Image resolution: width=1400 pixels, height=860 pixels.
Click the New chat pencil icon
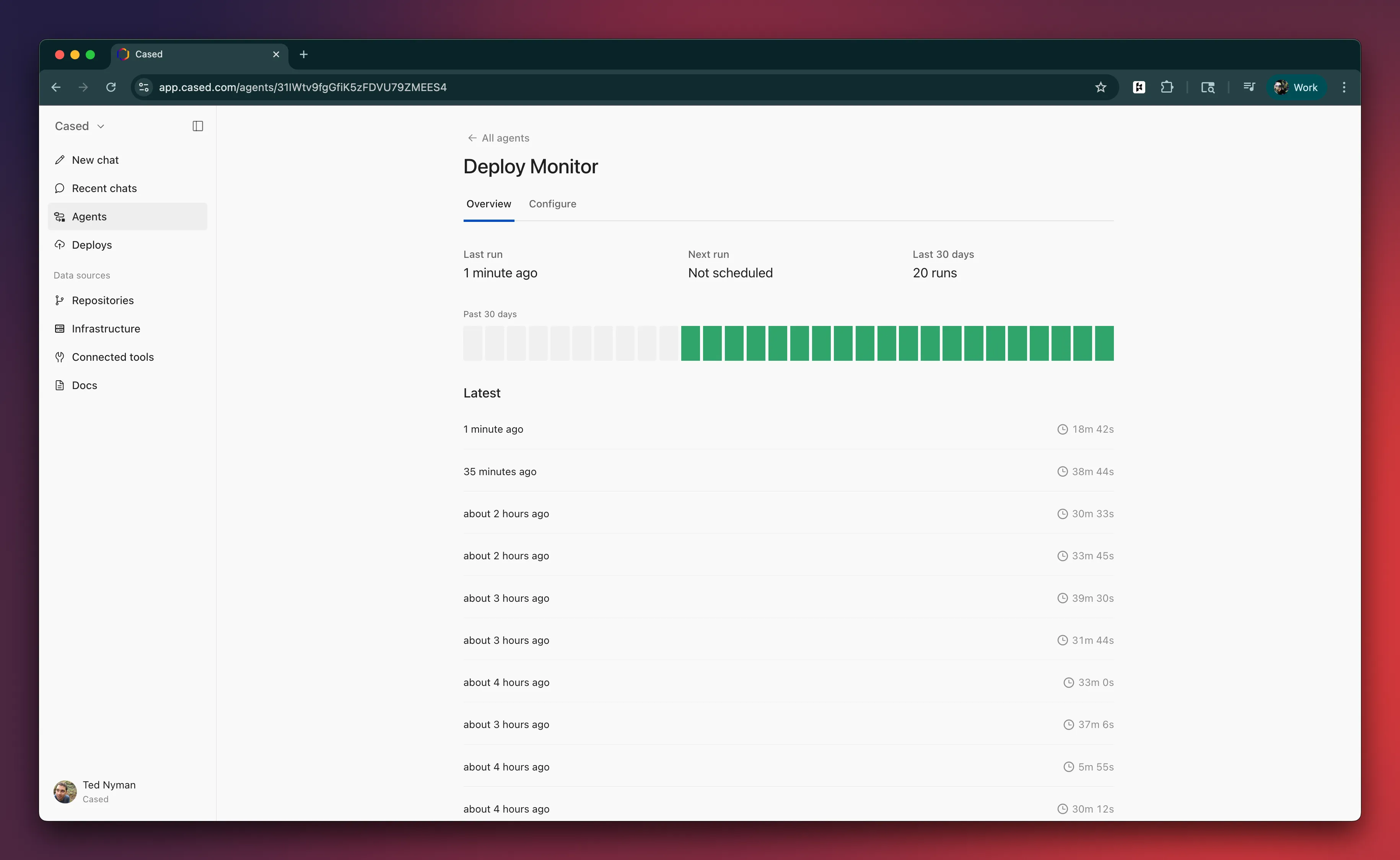[x=60, y=160]
